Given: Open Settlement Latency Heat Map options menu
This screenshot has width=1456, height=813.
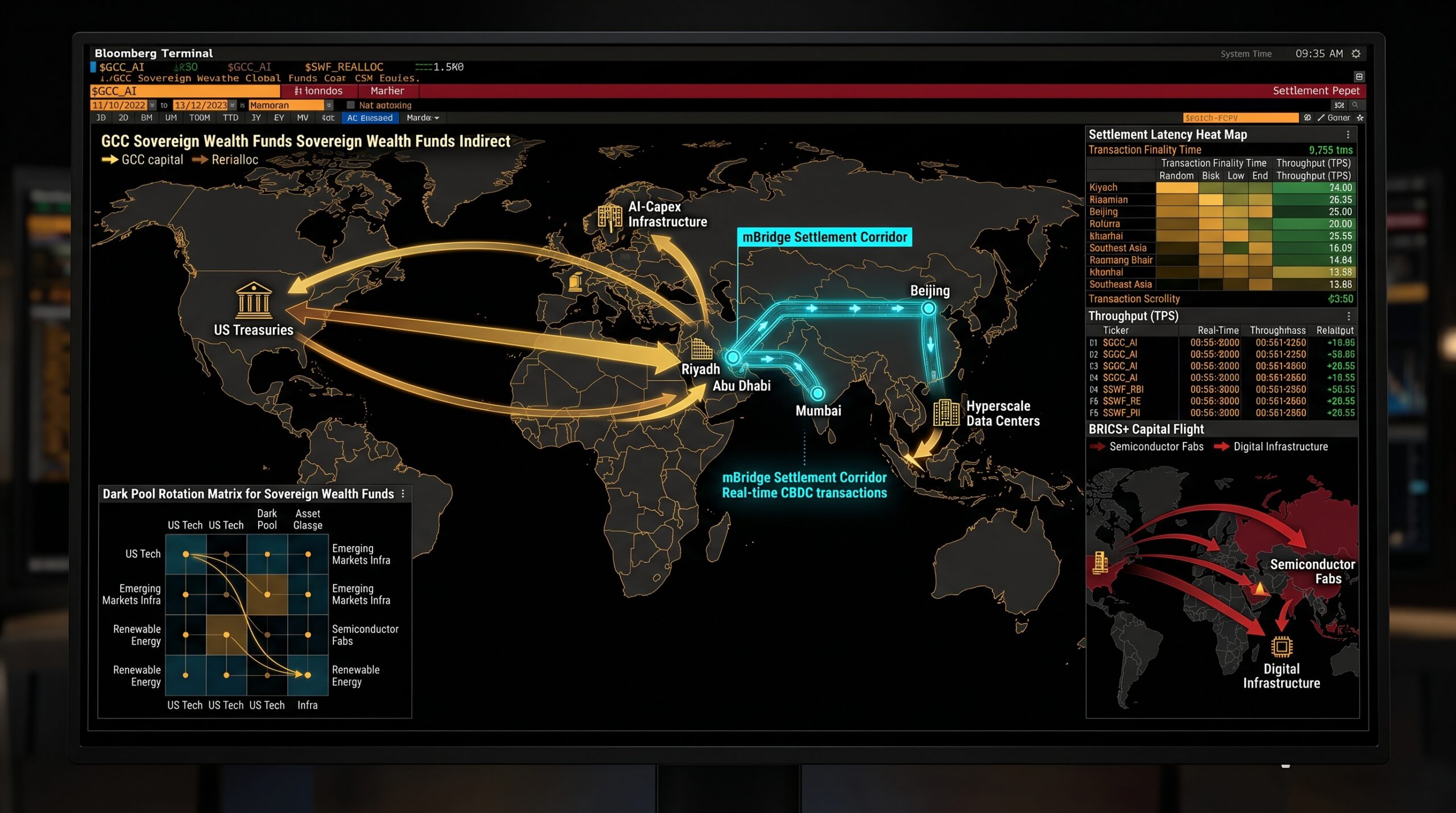Looking at the screenshot, I should (x=1348, y=135).
